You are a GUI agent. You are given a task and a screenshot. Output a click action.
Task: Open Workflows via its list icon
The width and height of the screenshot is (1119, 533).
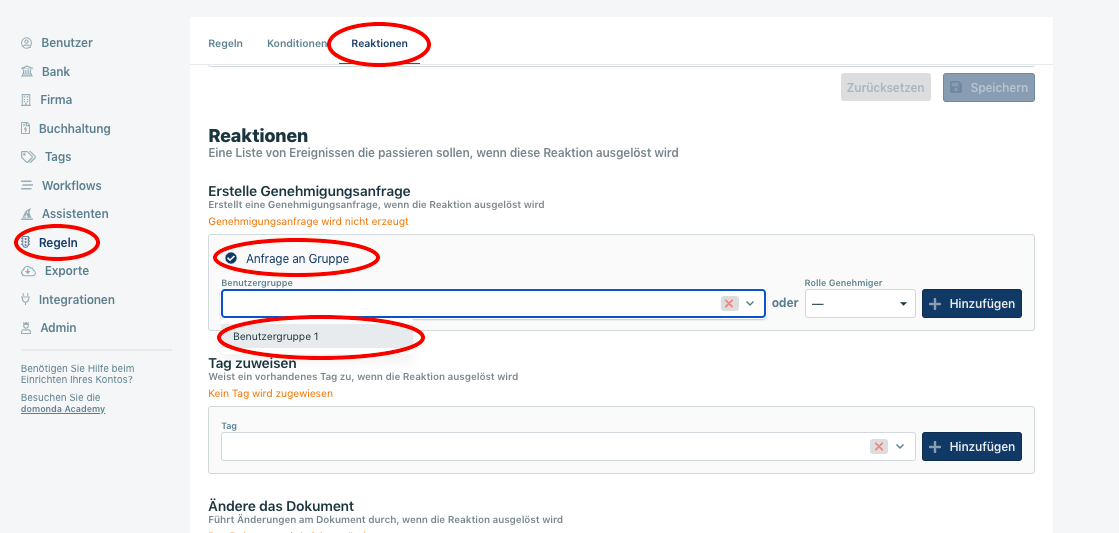click(27, 186)
